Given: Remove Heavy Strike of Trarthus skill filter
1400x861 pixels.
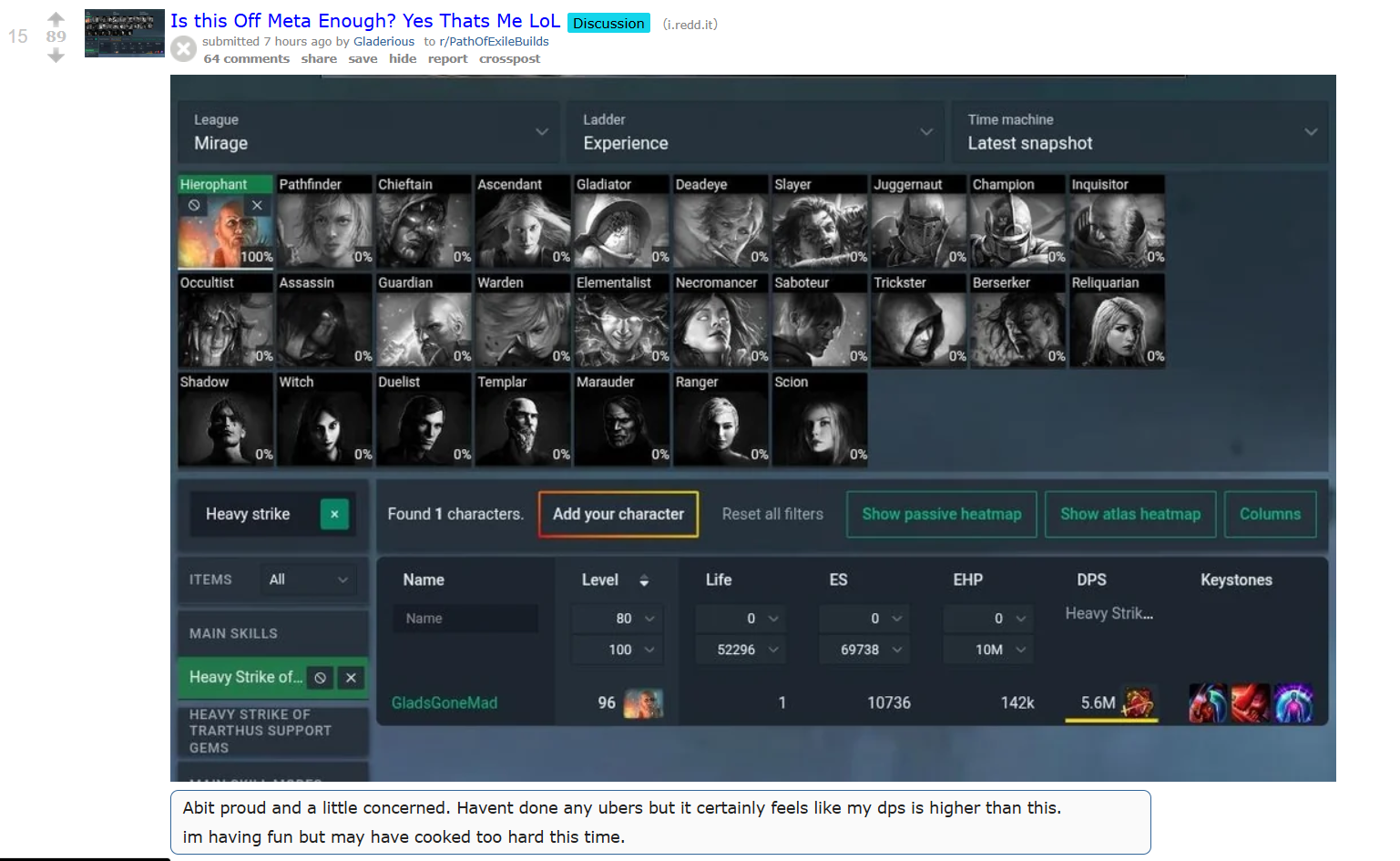Looking at the screenshot, I should [351, 678].
